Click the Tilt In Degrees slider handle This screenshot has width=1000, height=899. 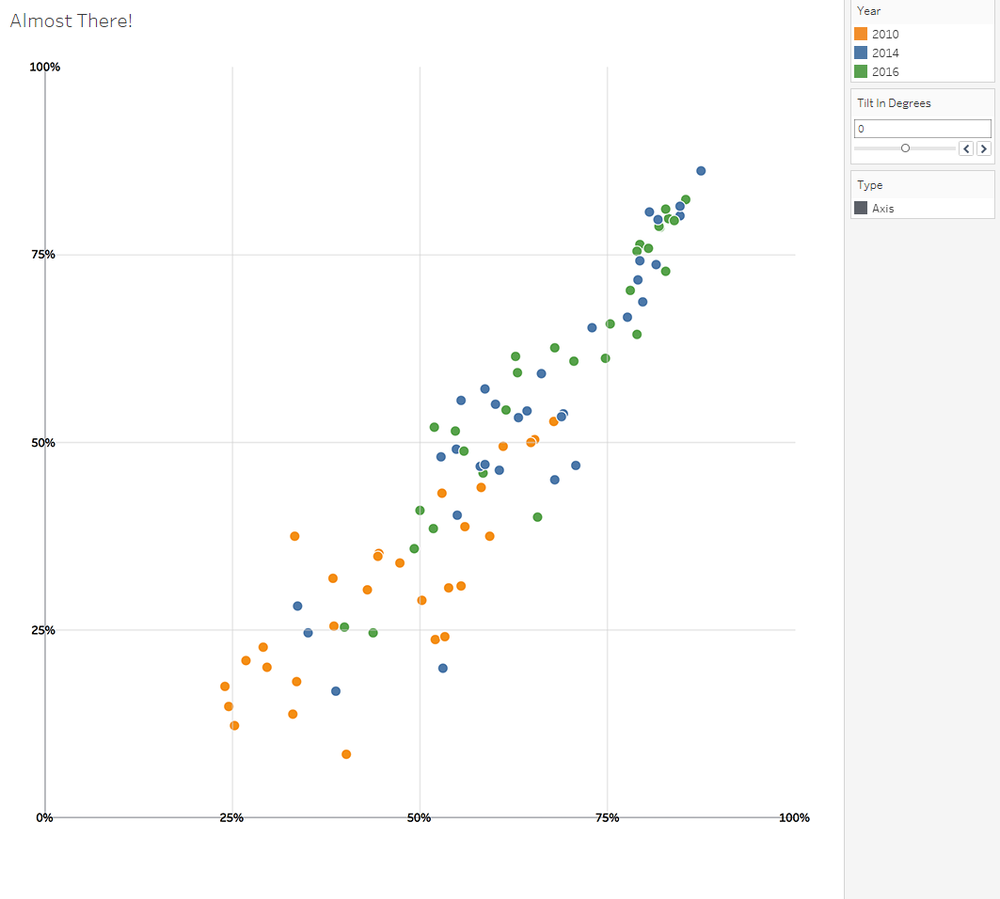tap(904, 147)
